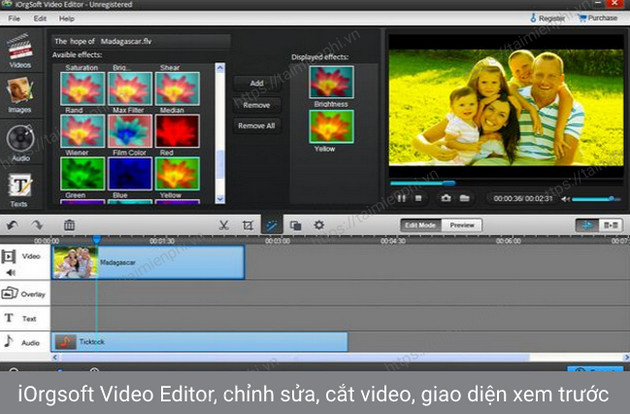The width and height of the screenshot is (630, 414).
Task: Click the 00:01:30 timeline ruler mark
Action: [162, 241]
